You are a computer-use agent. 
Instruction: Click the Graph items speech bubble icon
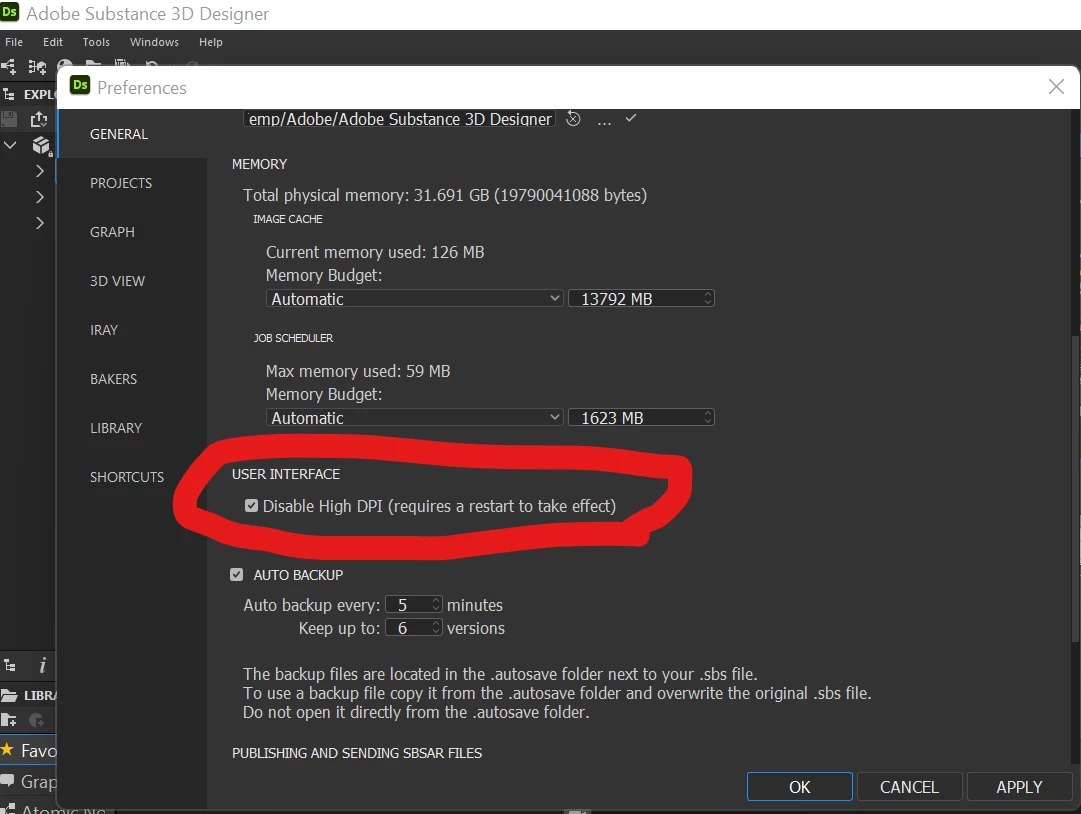7,781
